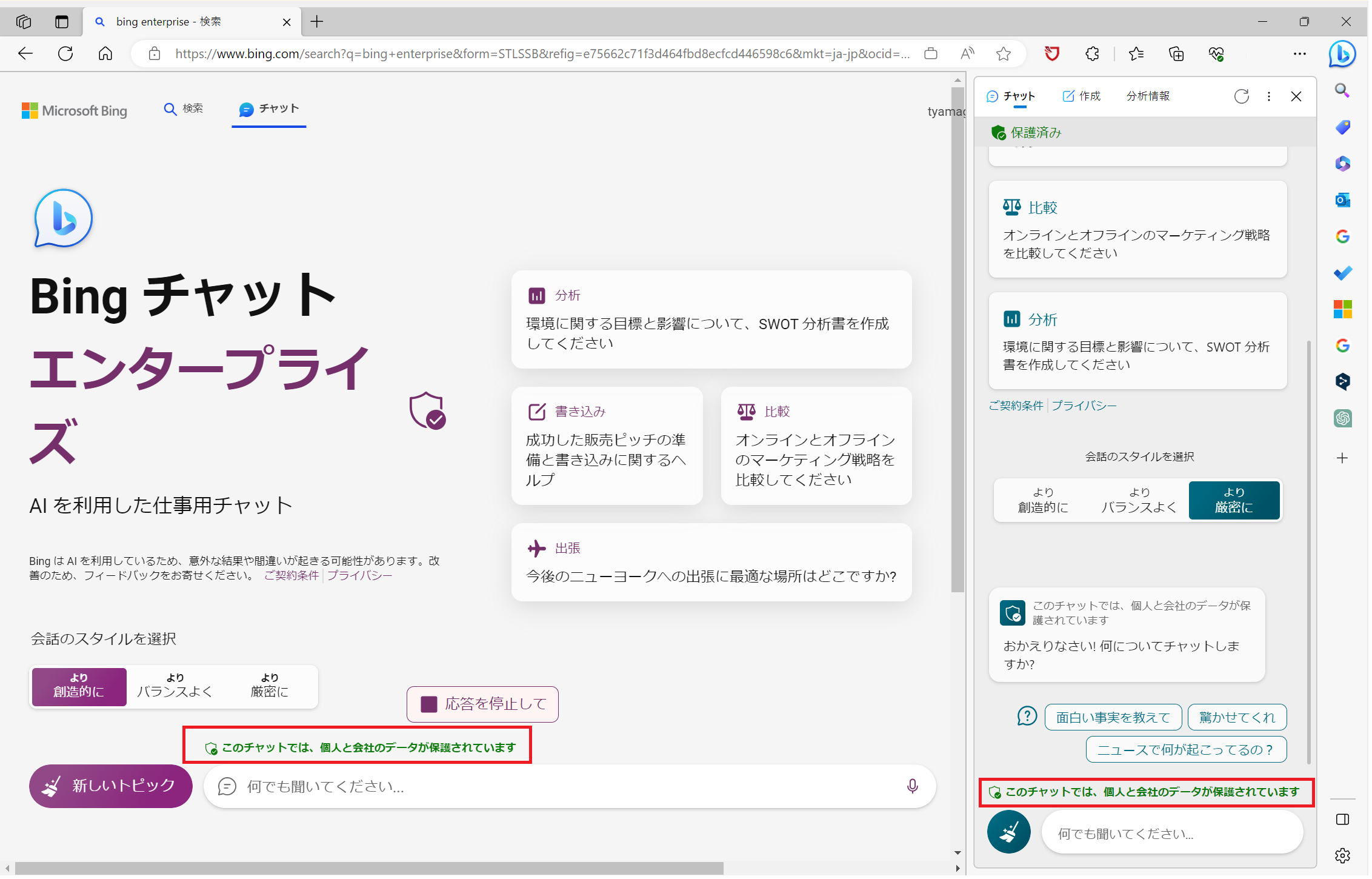
Task: Add page to favorites star icon
Action: pos(1004,54)
